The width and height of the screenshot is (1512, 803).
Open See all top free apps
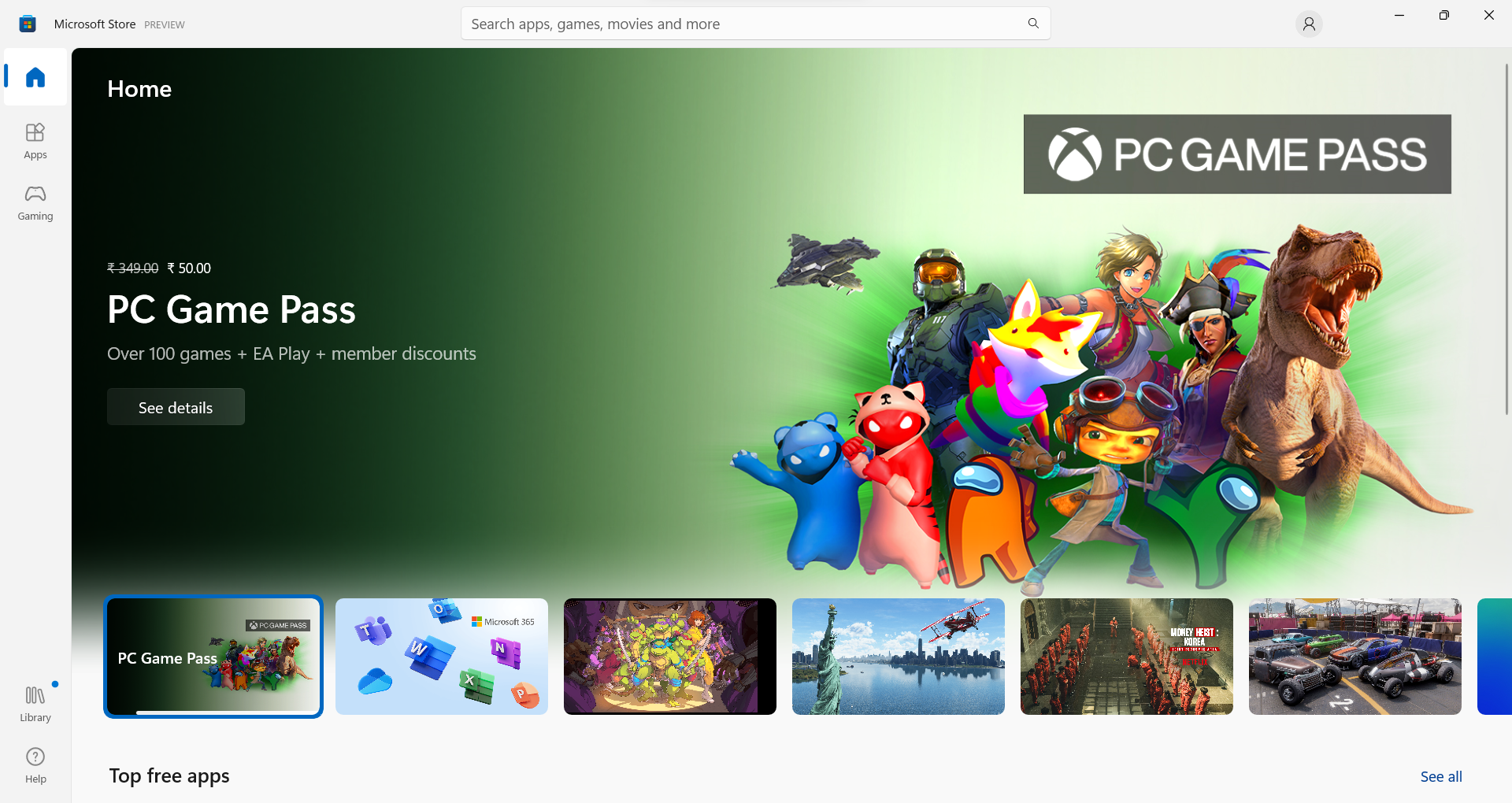coord(1441,776)
